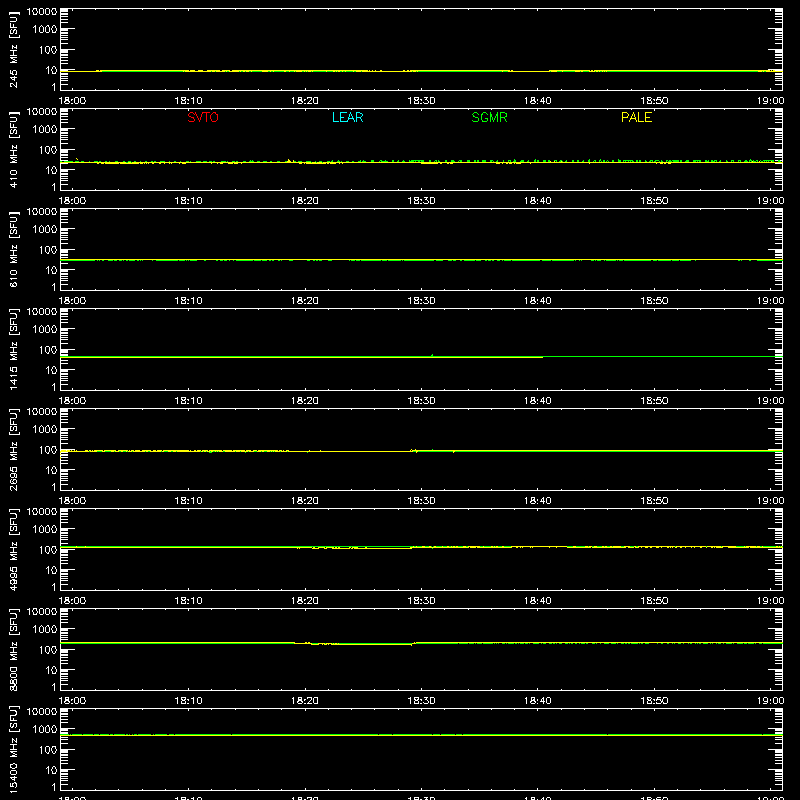Click 18:00 time label under 245 MHz plot
The height and width of the screenshot is (800, 800).
point(72,101)
